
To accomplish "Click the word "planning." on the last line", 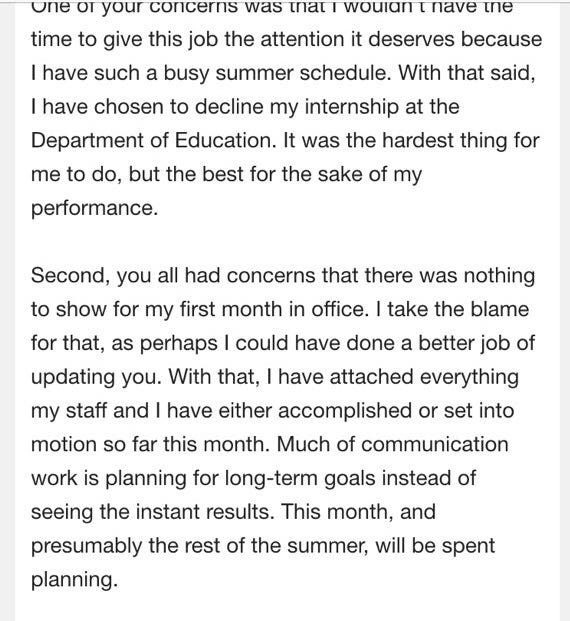I will pos(74,580).
